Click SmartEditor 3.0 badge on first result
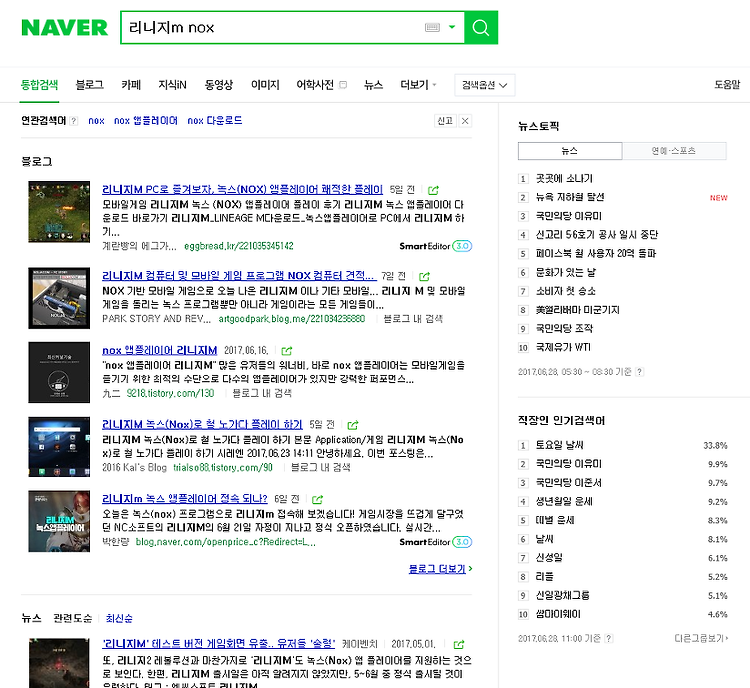Viewport: 750px width, 688px height. [x=436, y=246]
